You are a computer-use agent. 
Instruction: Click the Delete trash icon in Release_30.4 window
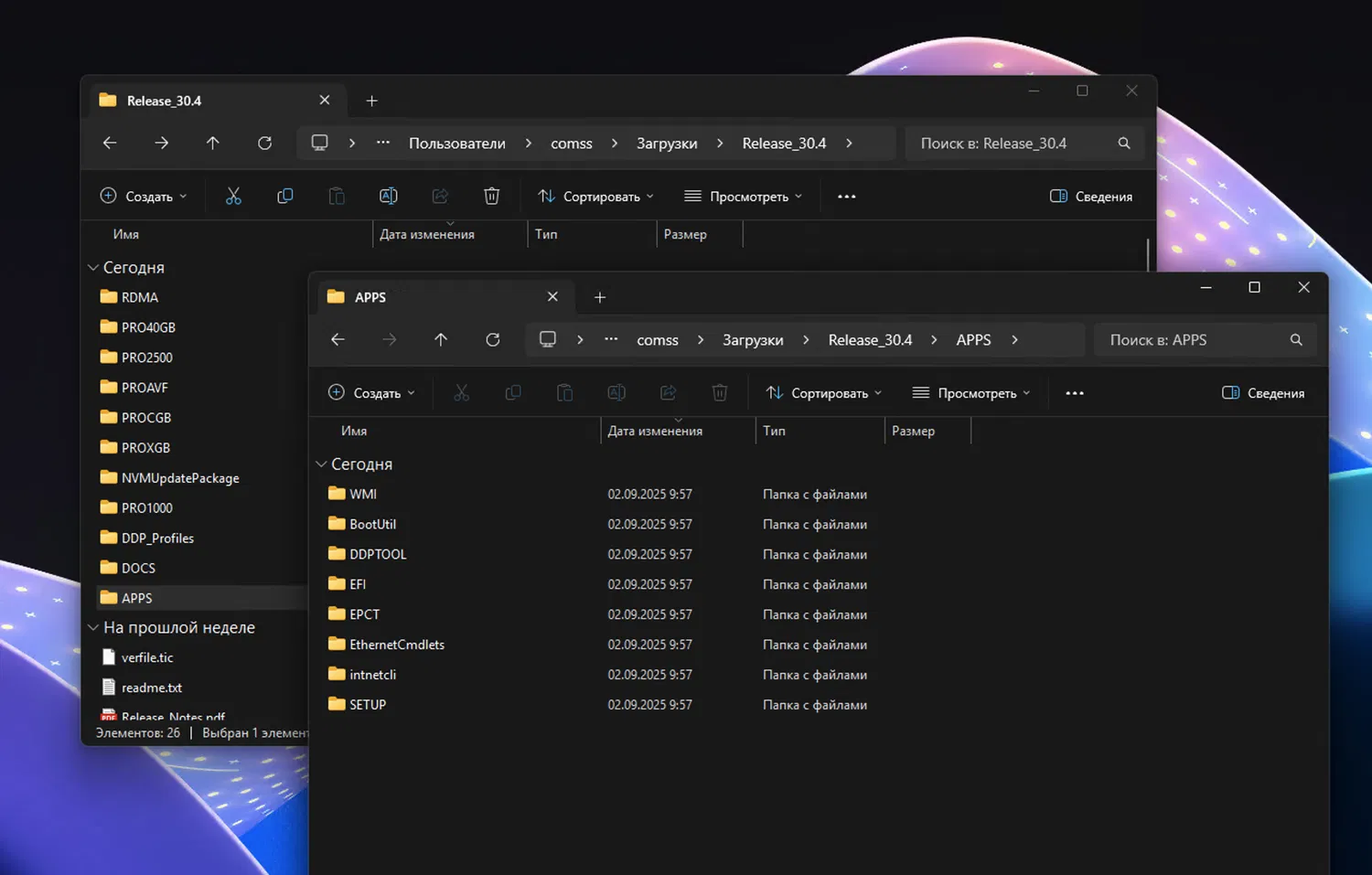click(x=491, y=196)
